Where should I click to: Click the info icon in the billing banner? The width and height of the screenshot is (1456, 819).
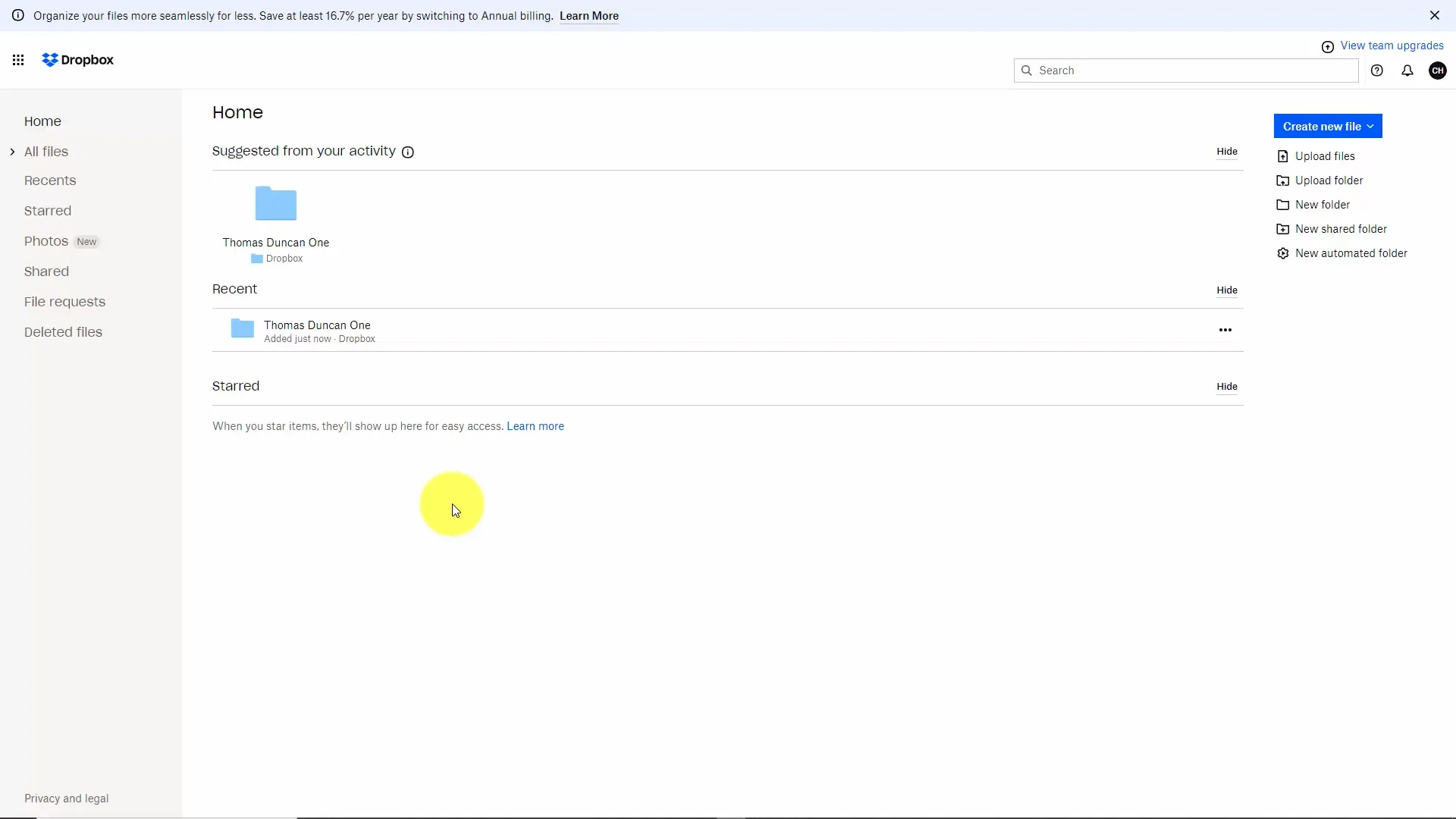coord(18,15)
